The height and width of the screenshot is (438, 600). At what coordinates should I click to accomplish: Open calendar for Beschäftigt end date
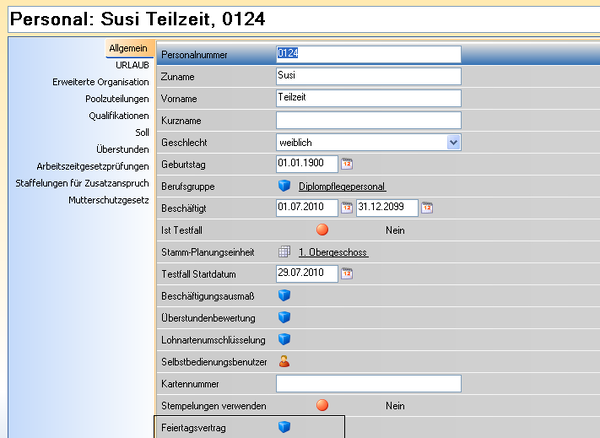pyautogui.click(x=427, y=208)
